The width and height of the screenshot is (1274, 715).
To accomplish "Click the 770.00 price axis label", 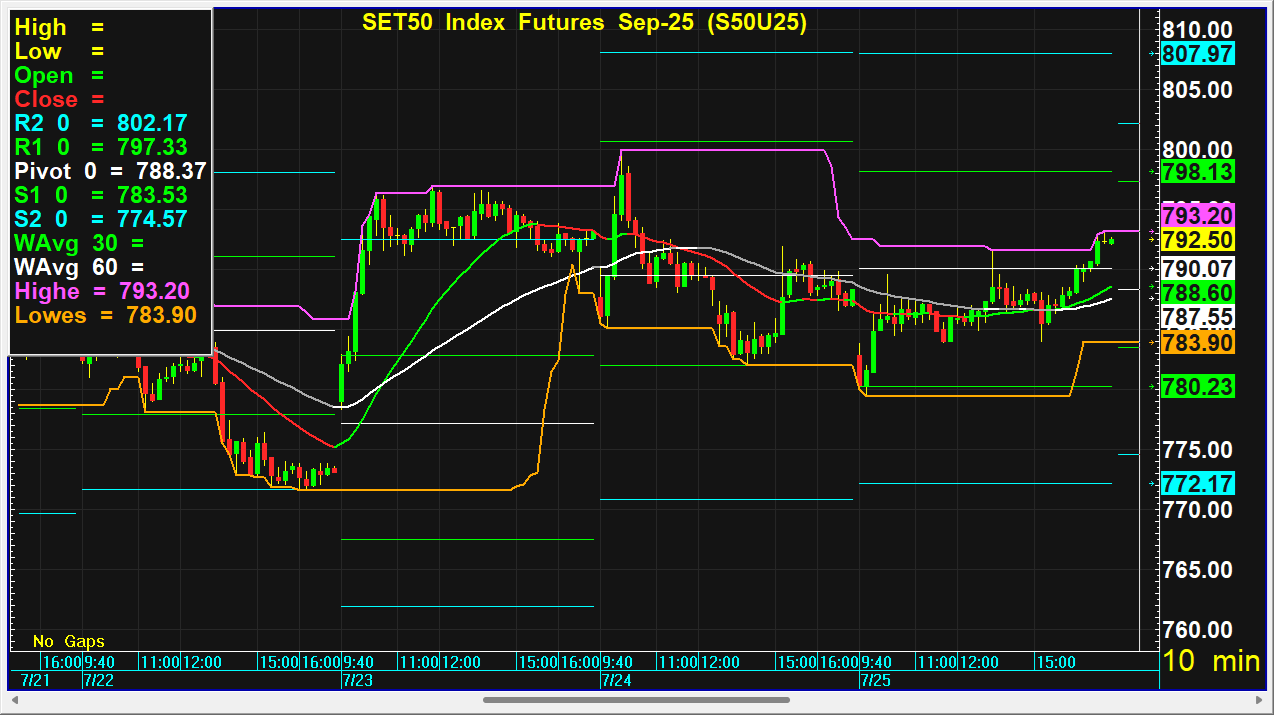I will tap(1198, 510).
